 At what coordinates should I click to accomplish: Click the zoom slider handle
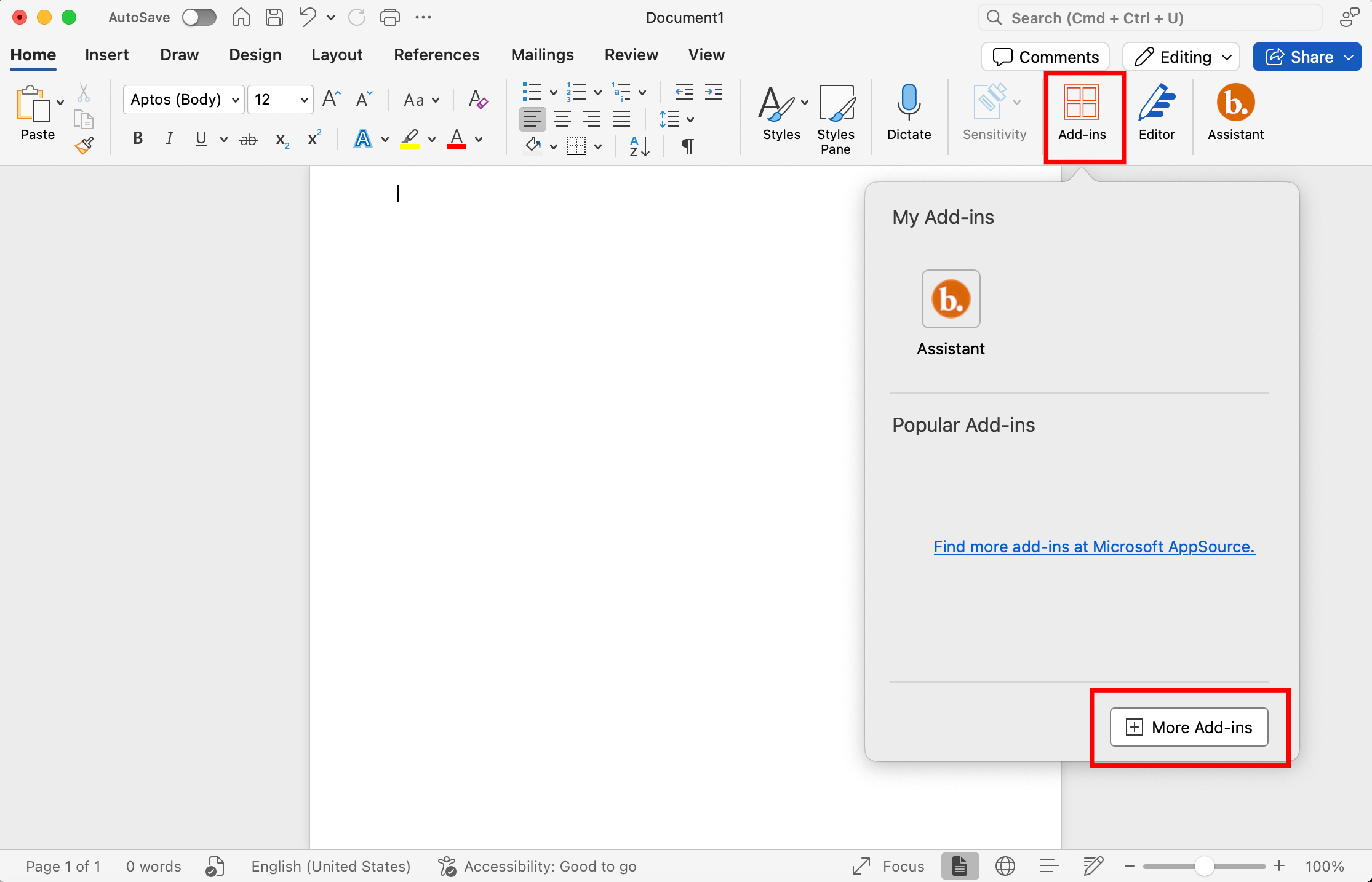click(x=1204, y=866)
